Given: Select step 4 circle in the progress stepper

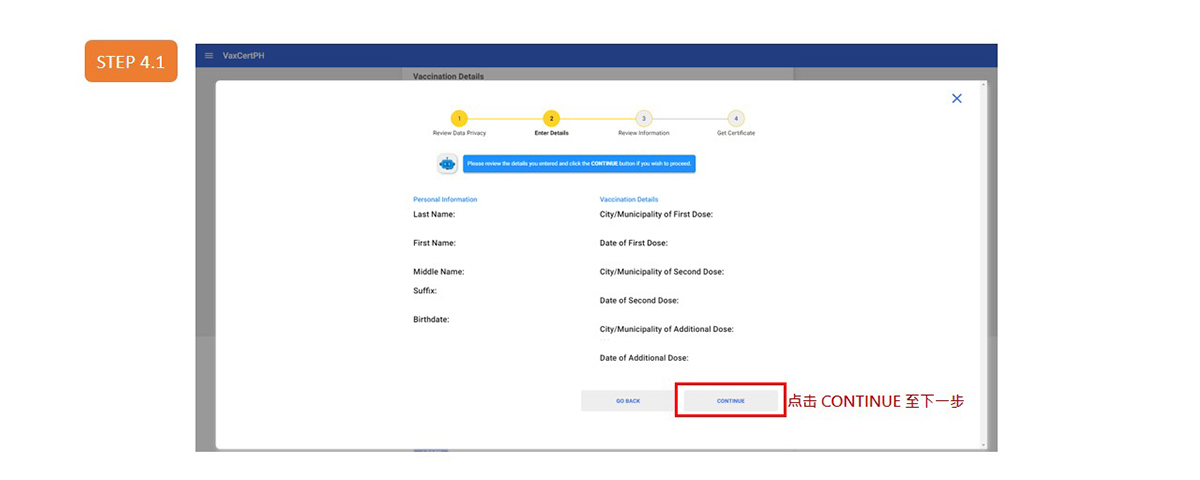Looking at the screenshot, I should 735,119.
